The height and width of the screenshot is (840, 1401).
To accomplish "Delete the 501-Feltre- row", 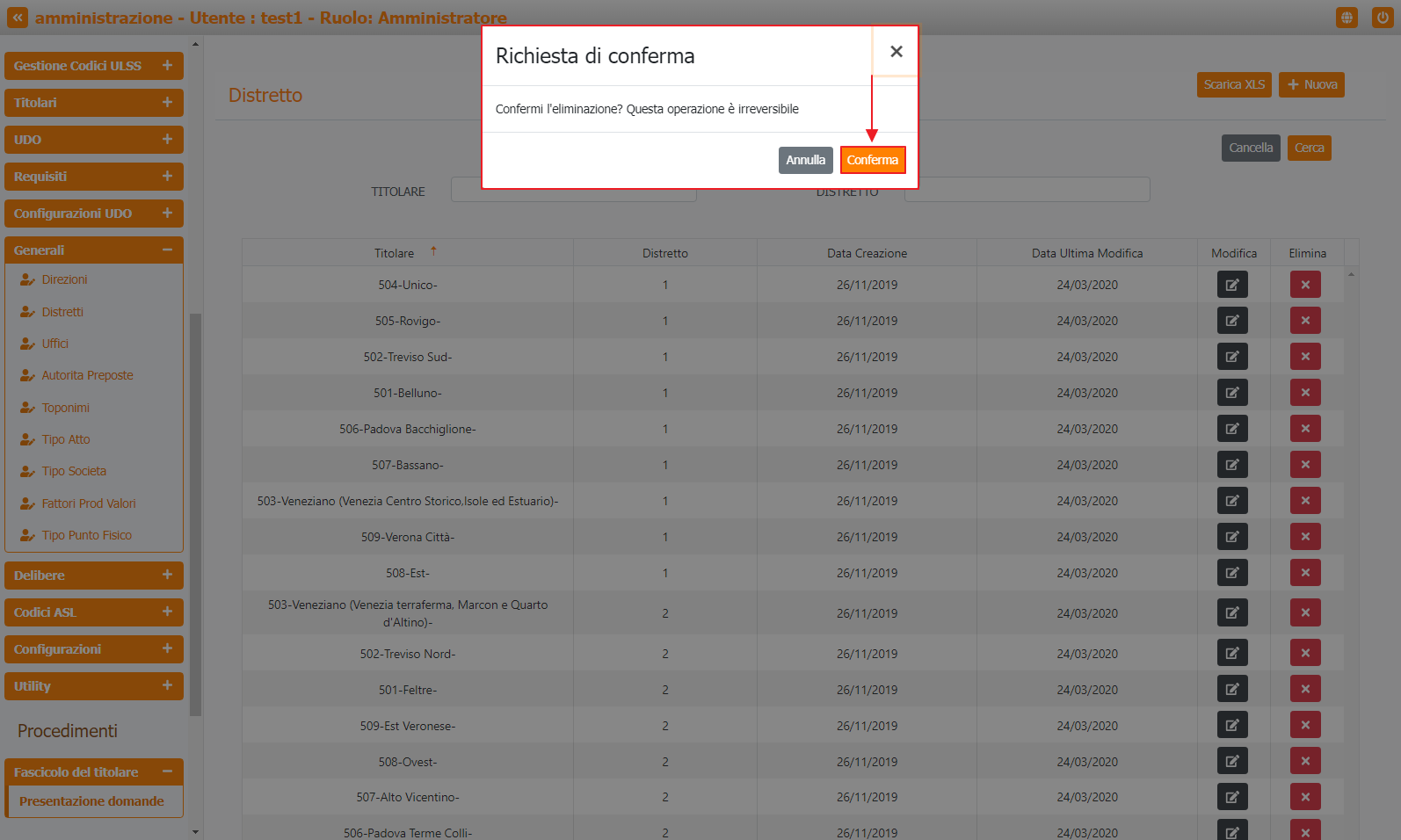I will [1305, 689].
